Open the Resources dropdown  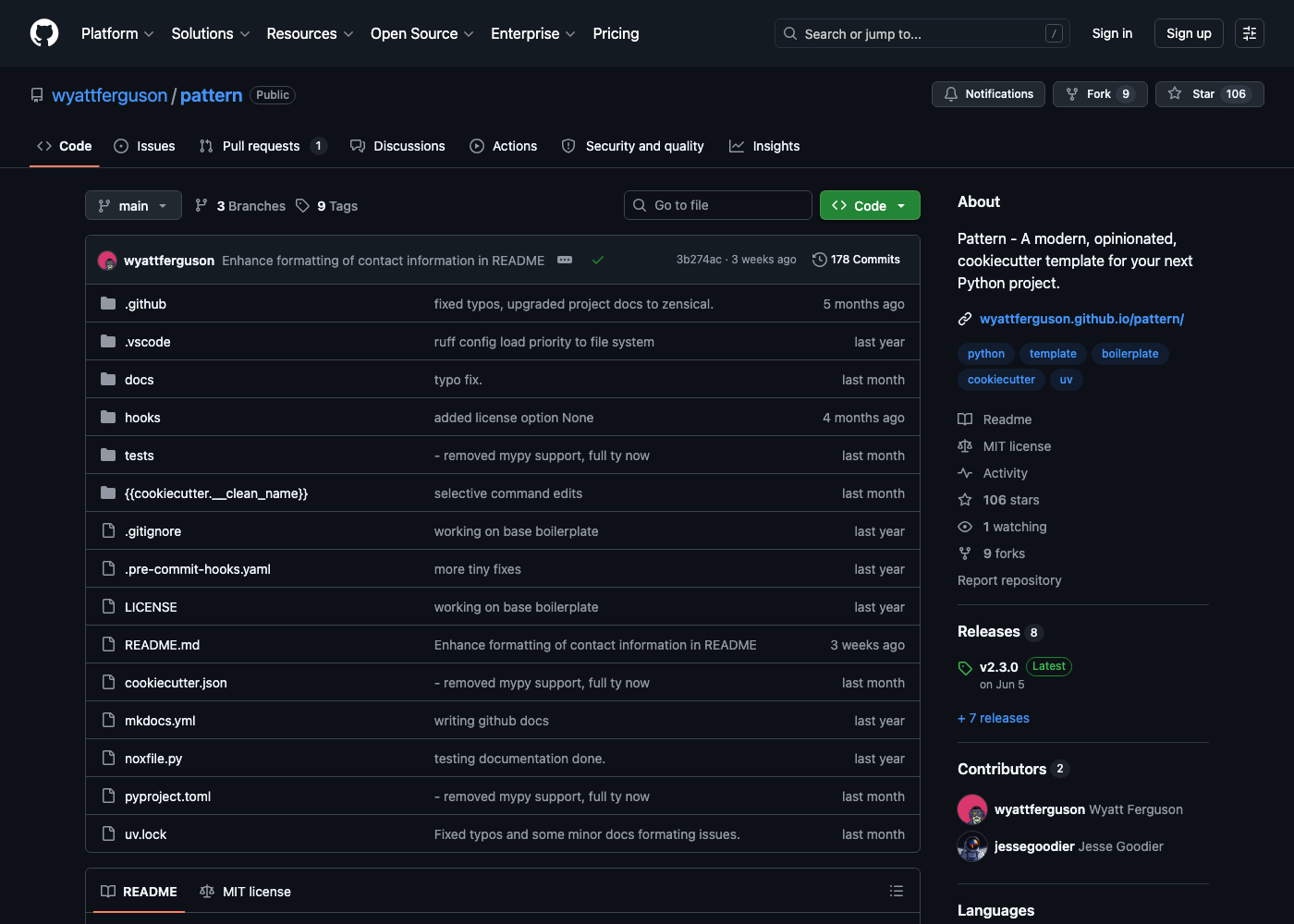click(x=310, y=33)
